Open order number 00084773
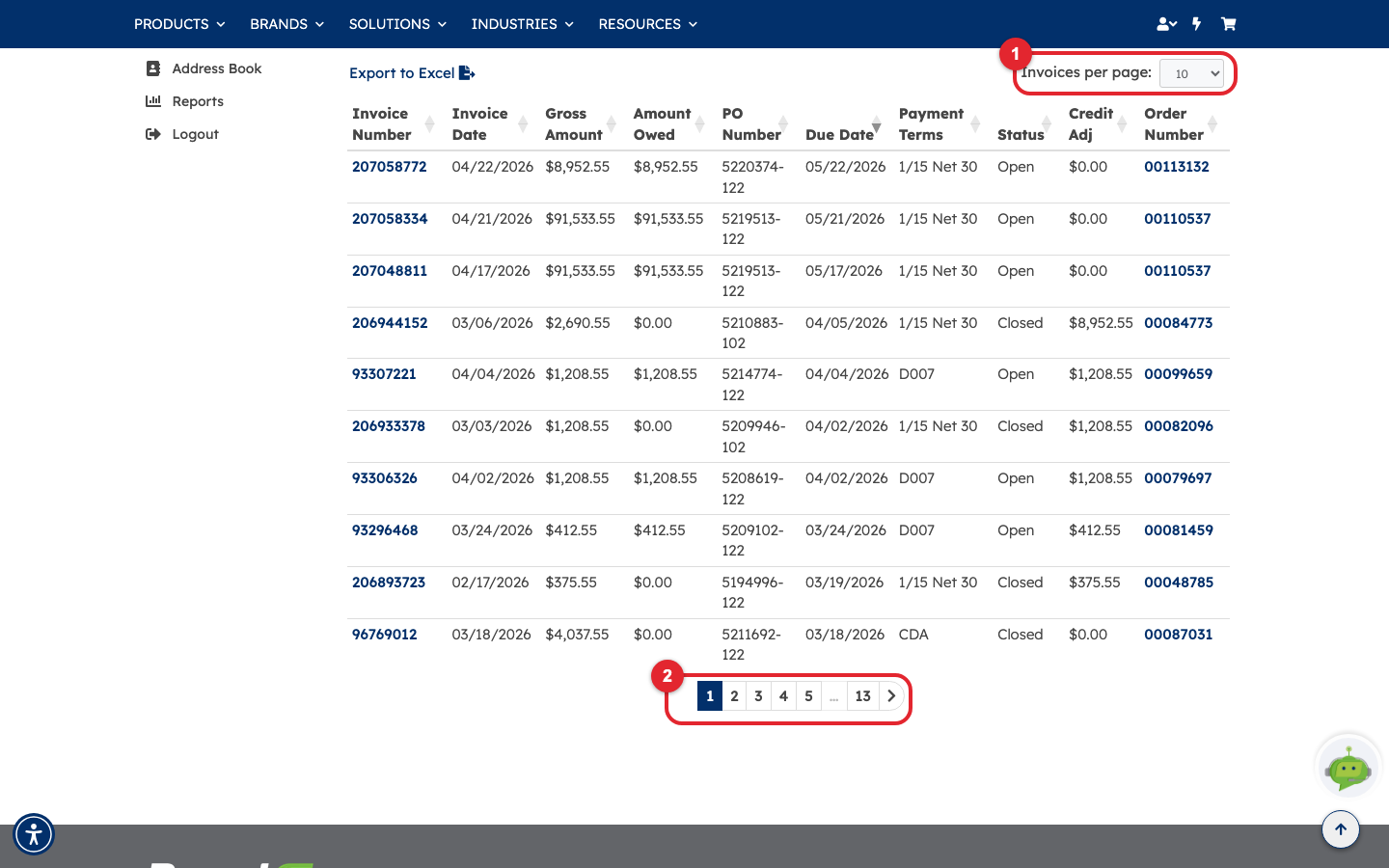Screen dimensions: 1389x868 (x=1179, y=323)
